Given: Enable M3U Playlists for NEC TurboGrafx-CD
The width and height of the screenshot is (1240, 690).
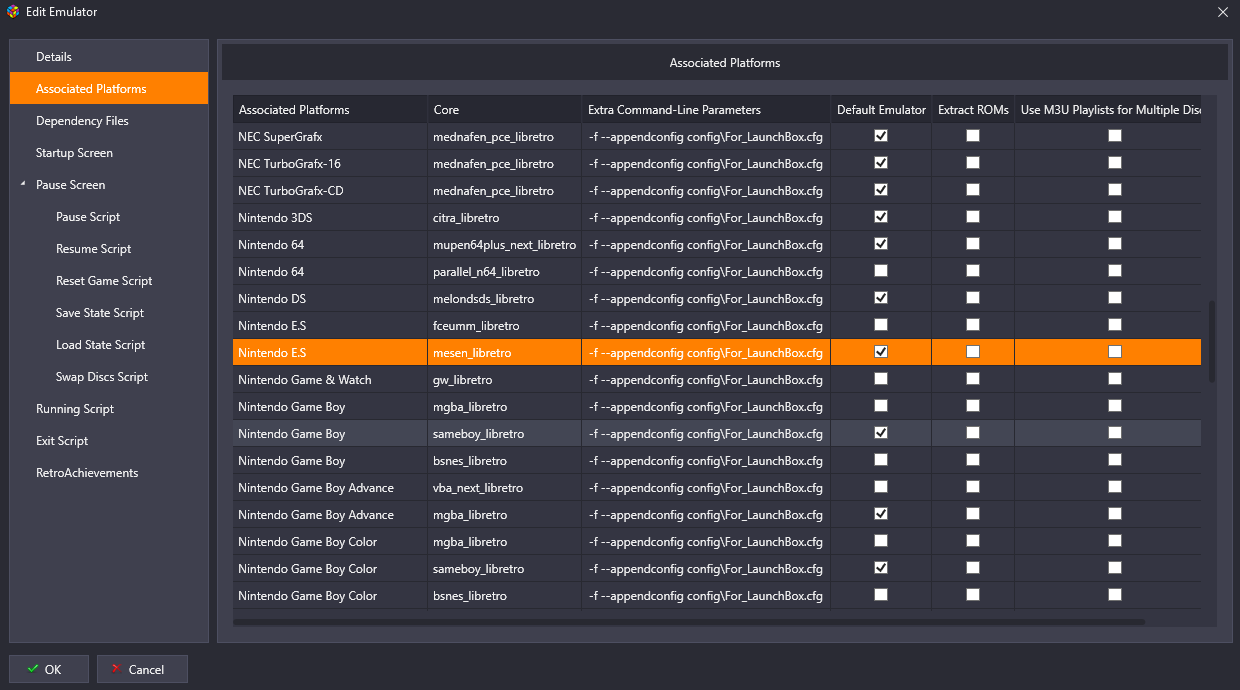Looking at the screenshot, I should coord(1114,190).
